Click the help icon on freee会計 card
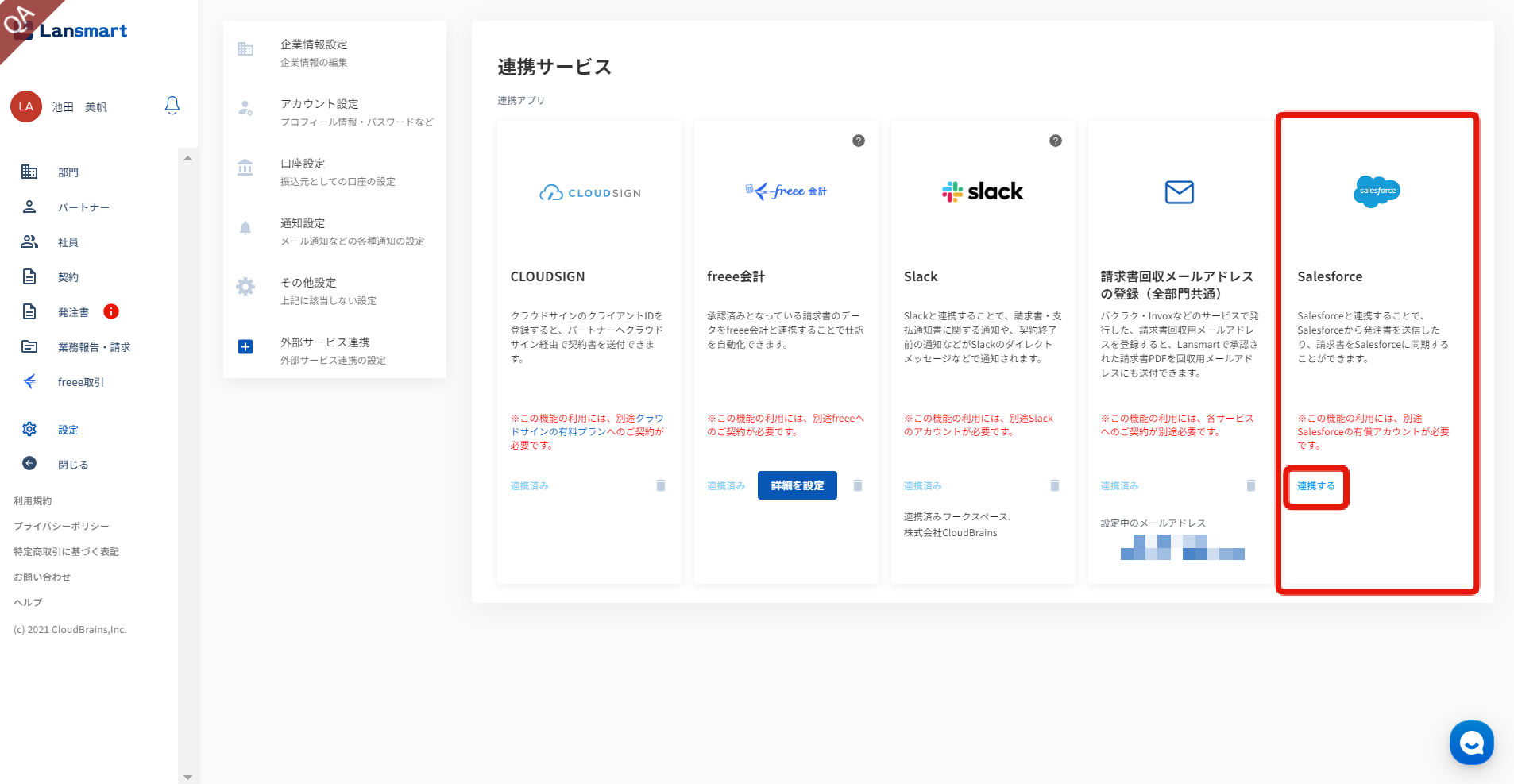 859,141
